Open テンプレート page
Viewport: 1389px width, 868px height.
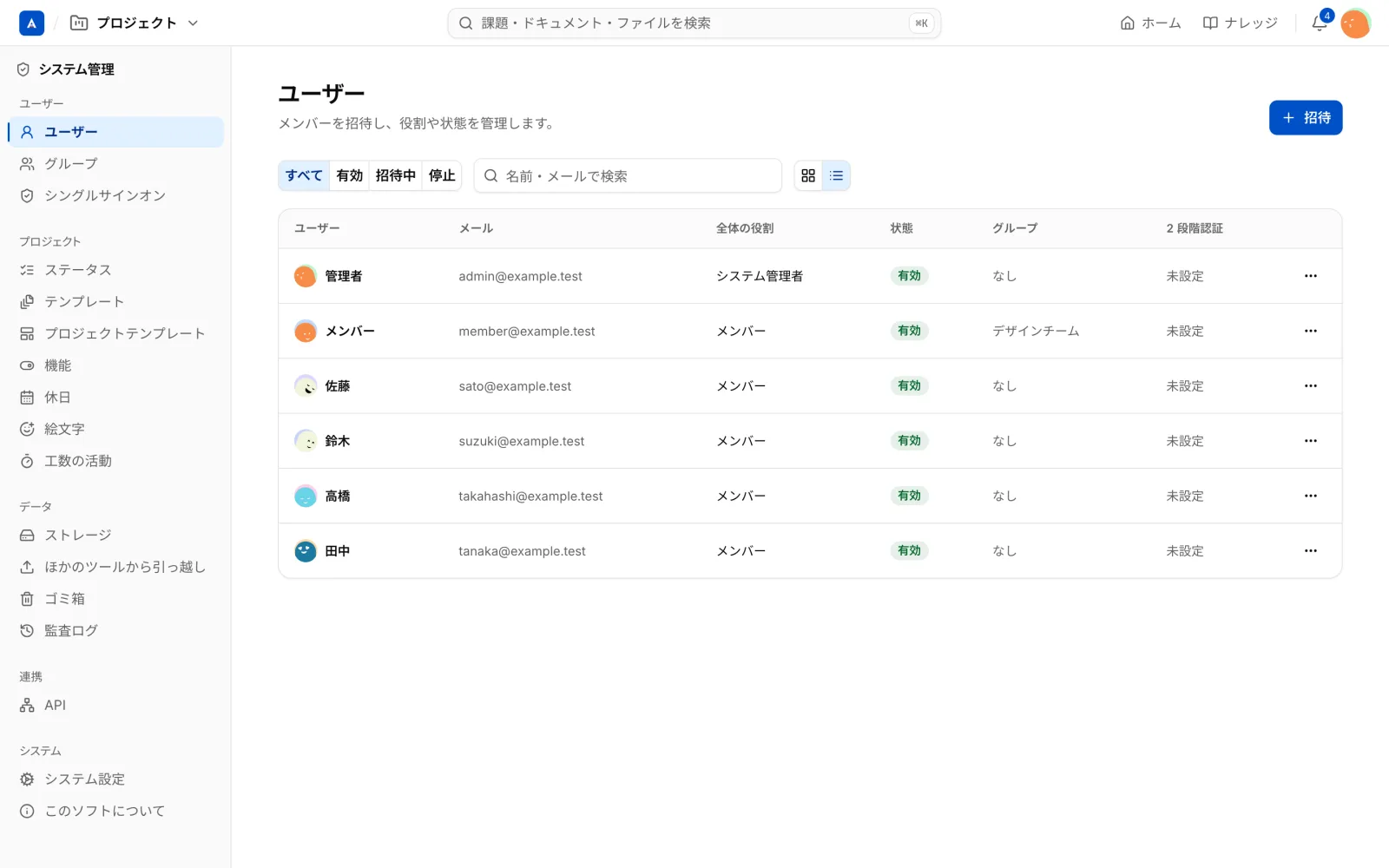click(x=115, y=302)
